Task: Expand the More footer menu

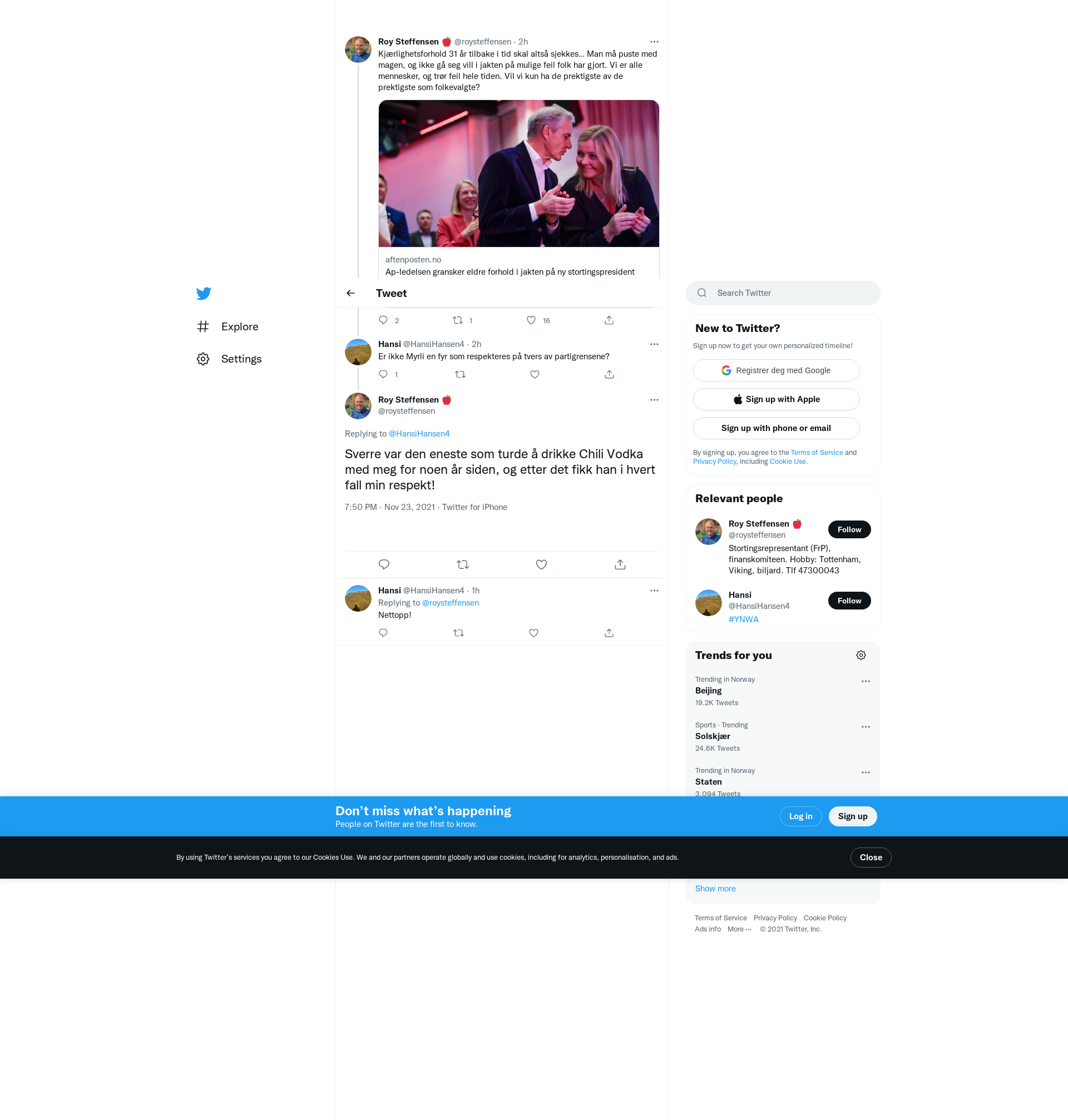Action: coord(739,929)
